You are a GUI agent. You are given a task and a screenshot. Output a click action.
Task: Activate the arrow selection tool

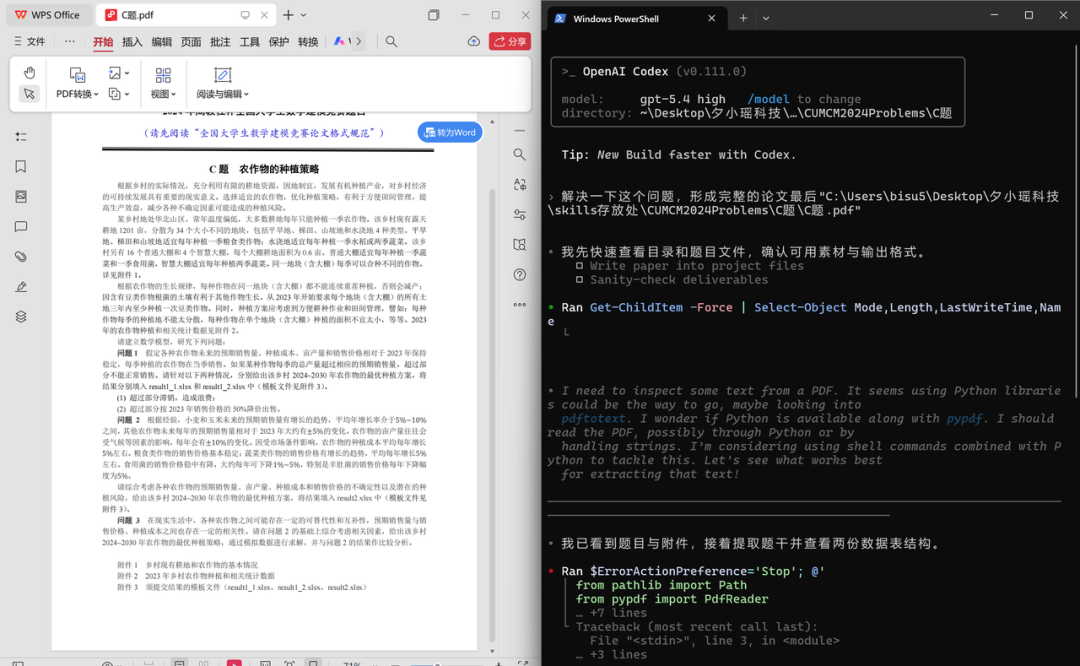coord(30,94)
